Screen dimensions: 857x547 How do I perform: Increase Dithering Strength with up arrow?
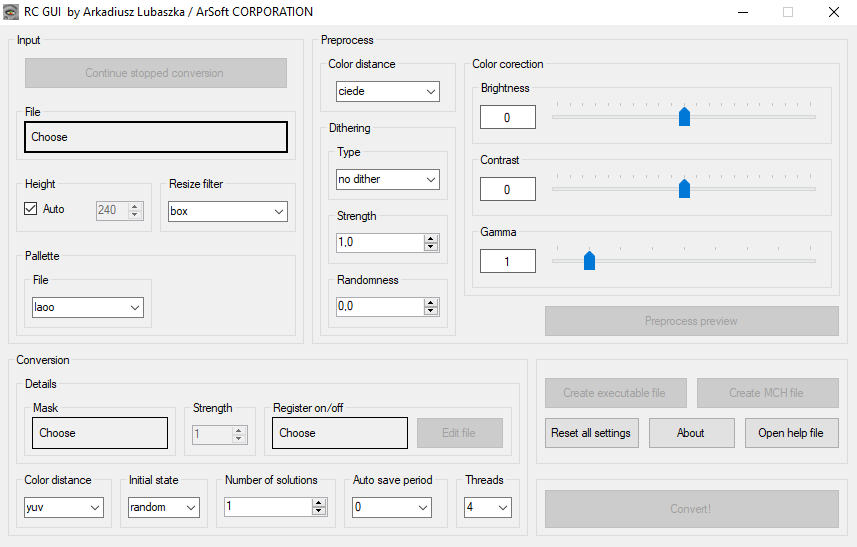coord(431,239)
